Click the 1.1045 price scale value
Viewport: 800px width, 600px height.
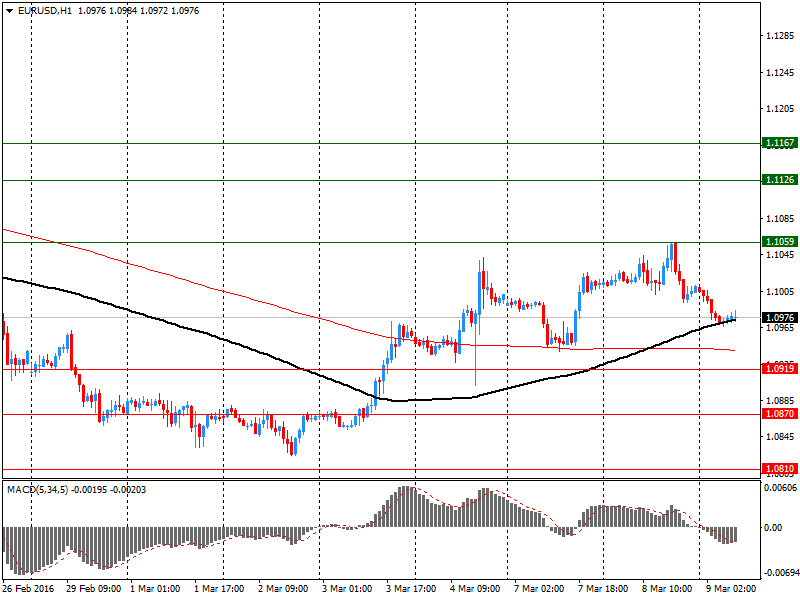pos(780,255)
